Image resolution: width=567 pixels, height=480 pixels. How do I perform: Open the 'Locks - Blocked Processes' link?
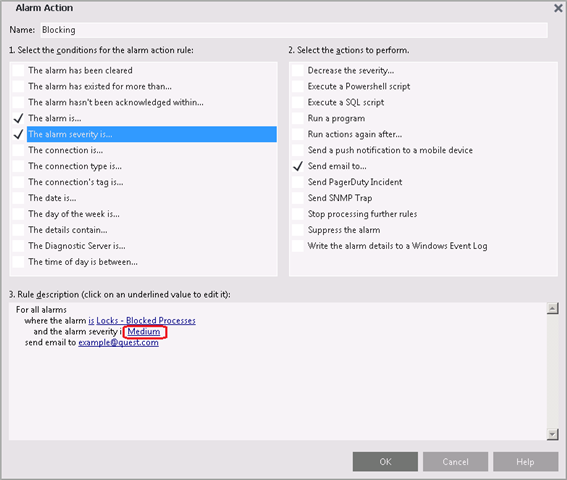tap(146, 321)
